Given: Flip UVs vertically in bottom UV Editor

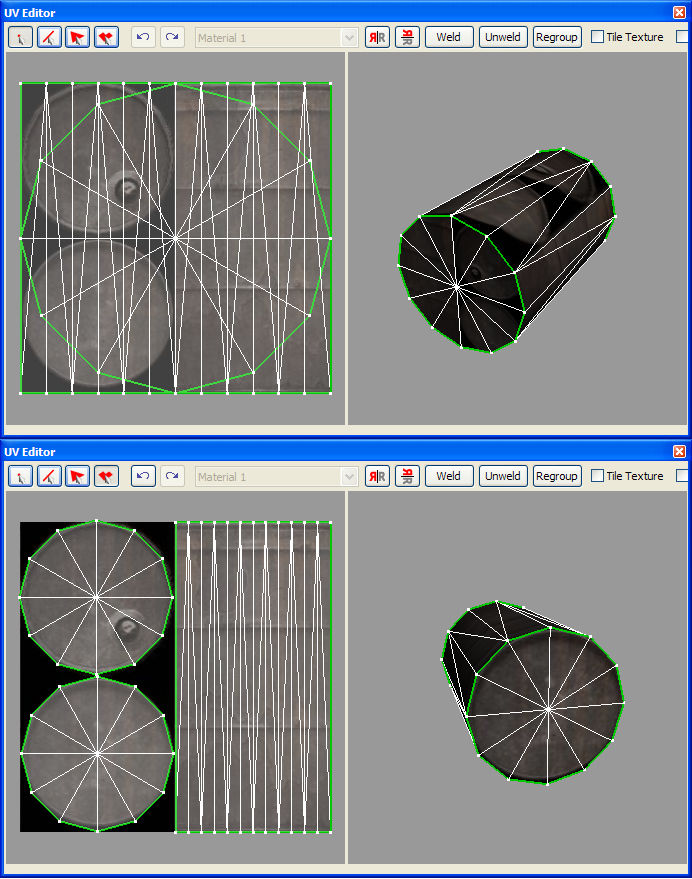Looking at the screenshot, I should 407,476.
